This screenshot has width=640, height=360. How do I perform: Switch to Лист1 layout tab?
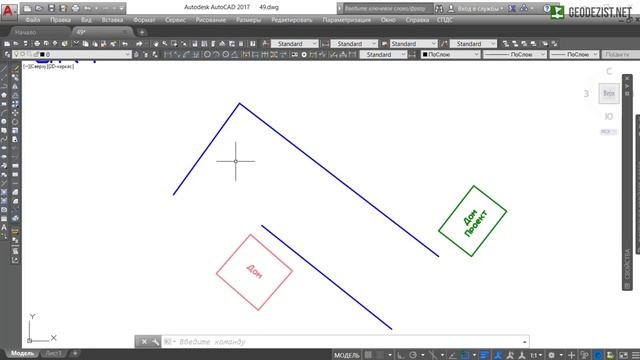pos(53,353)
